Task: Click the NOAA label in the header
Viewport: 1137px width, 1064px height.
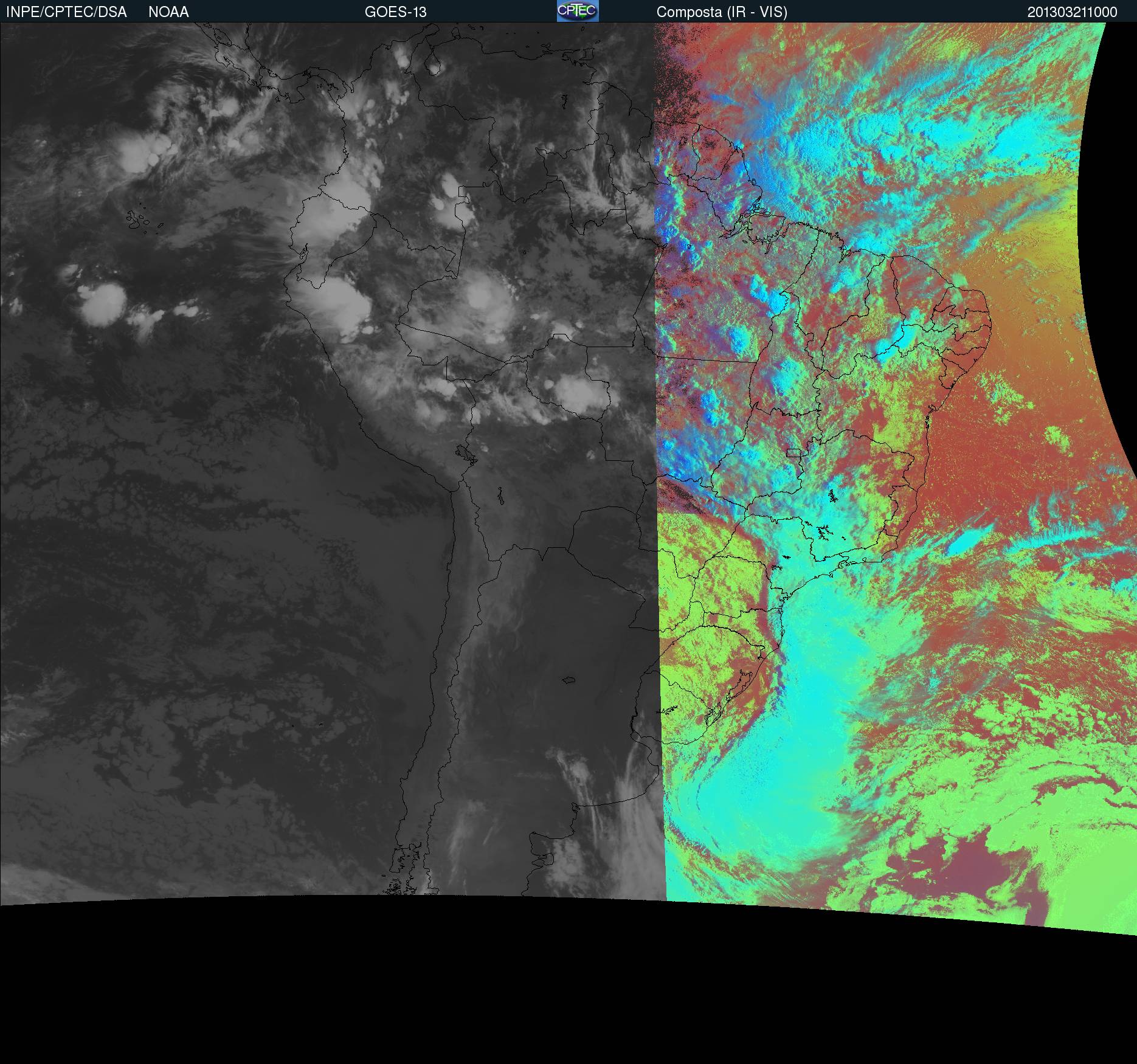Action: [x=168, y=12]
